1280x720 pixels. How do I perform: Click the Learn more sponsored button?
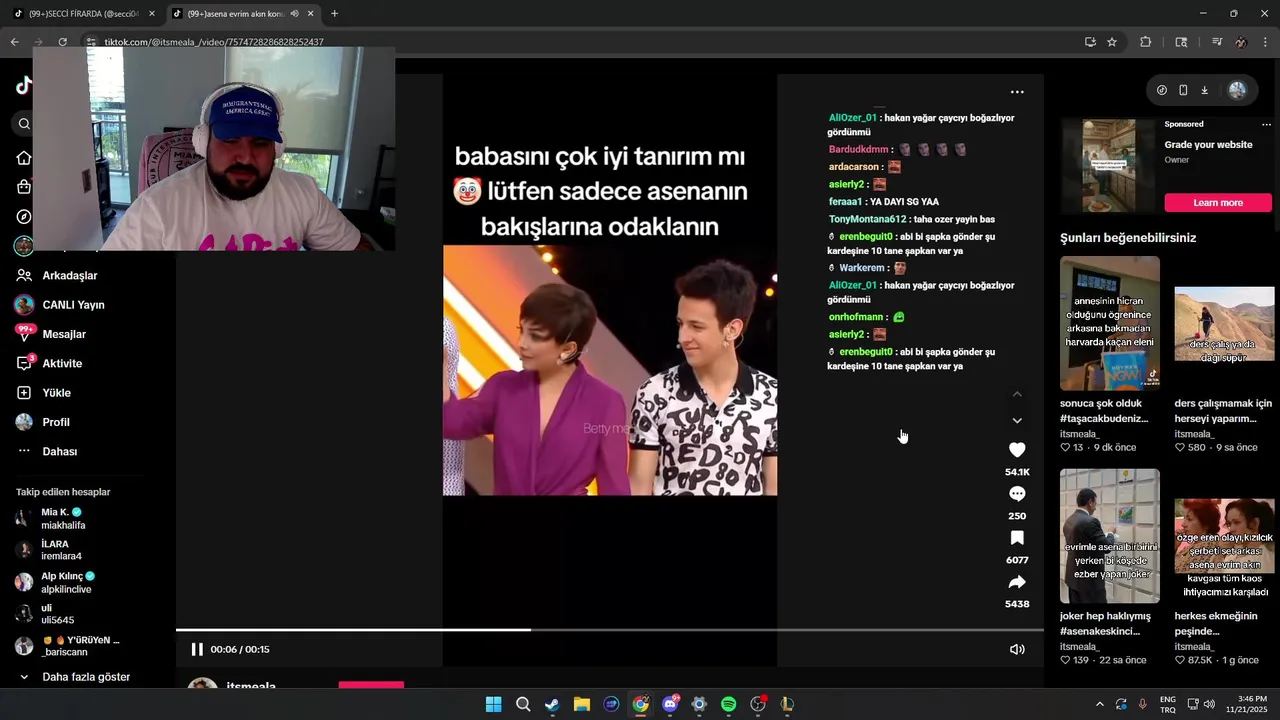click(1218, 203)
